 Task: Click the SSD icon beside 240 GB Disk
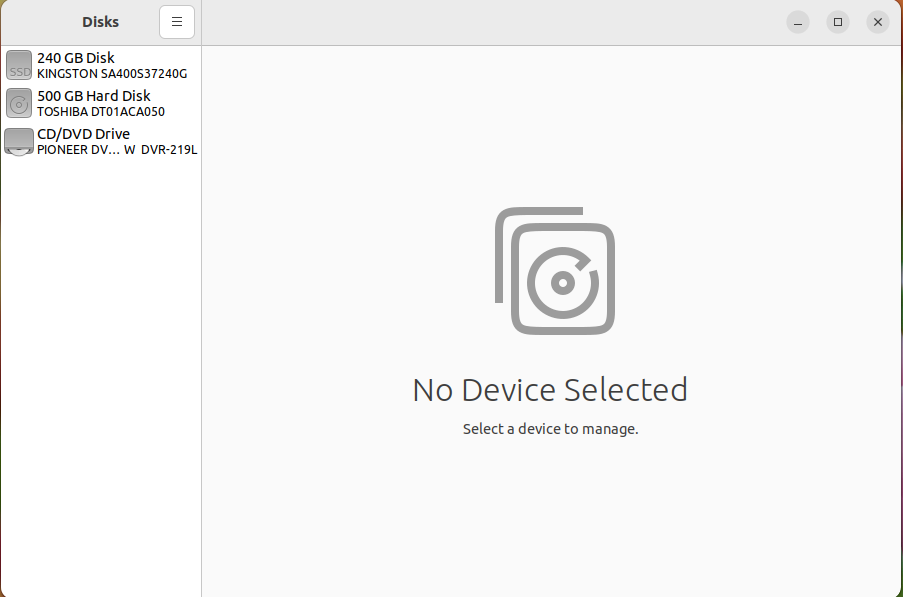(x=19, y=65)
